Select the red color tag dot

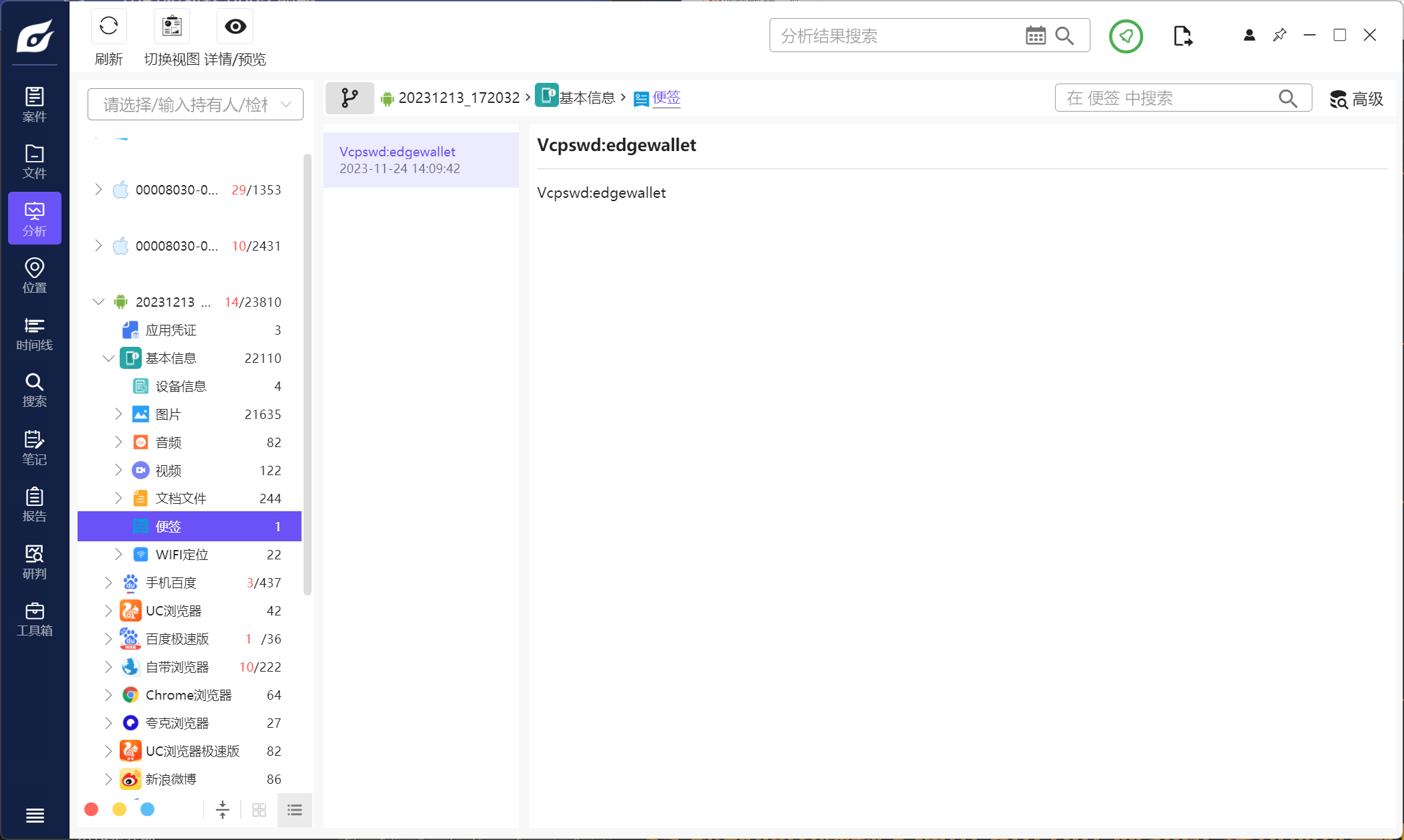pos(92,810)
